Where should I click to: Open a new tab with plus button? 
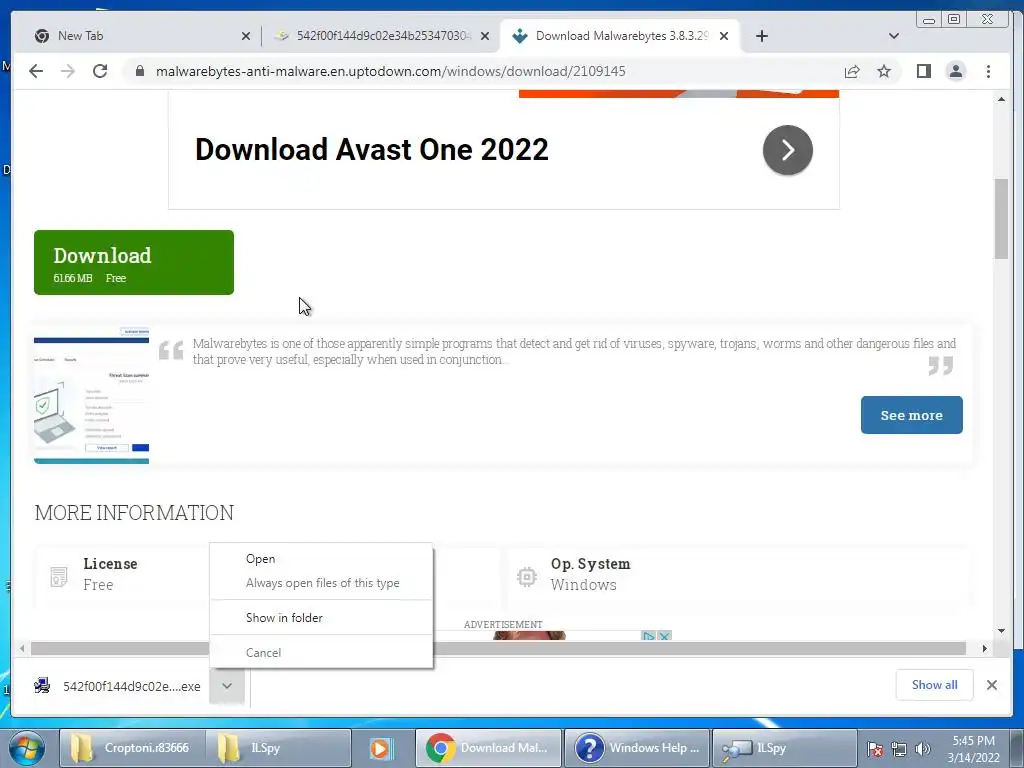[761, 36]
